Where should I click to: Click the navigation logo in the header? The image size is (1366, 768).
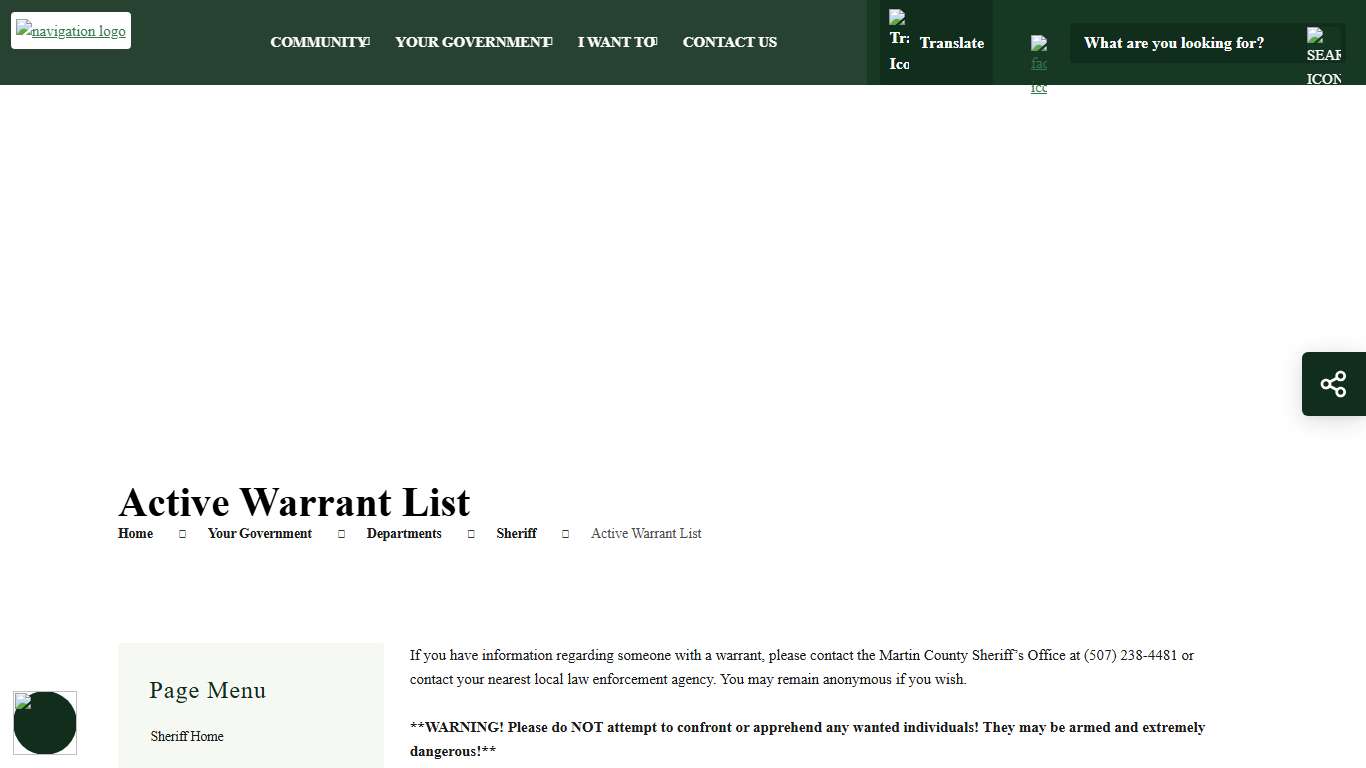(71, 31)
